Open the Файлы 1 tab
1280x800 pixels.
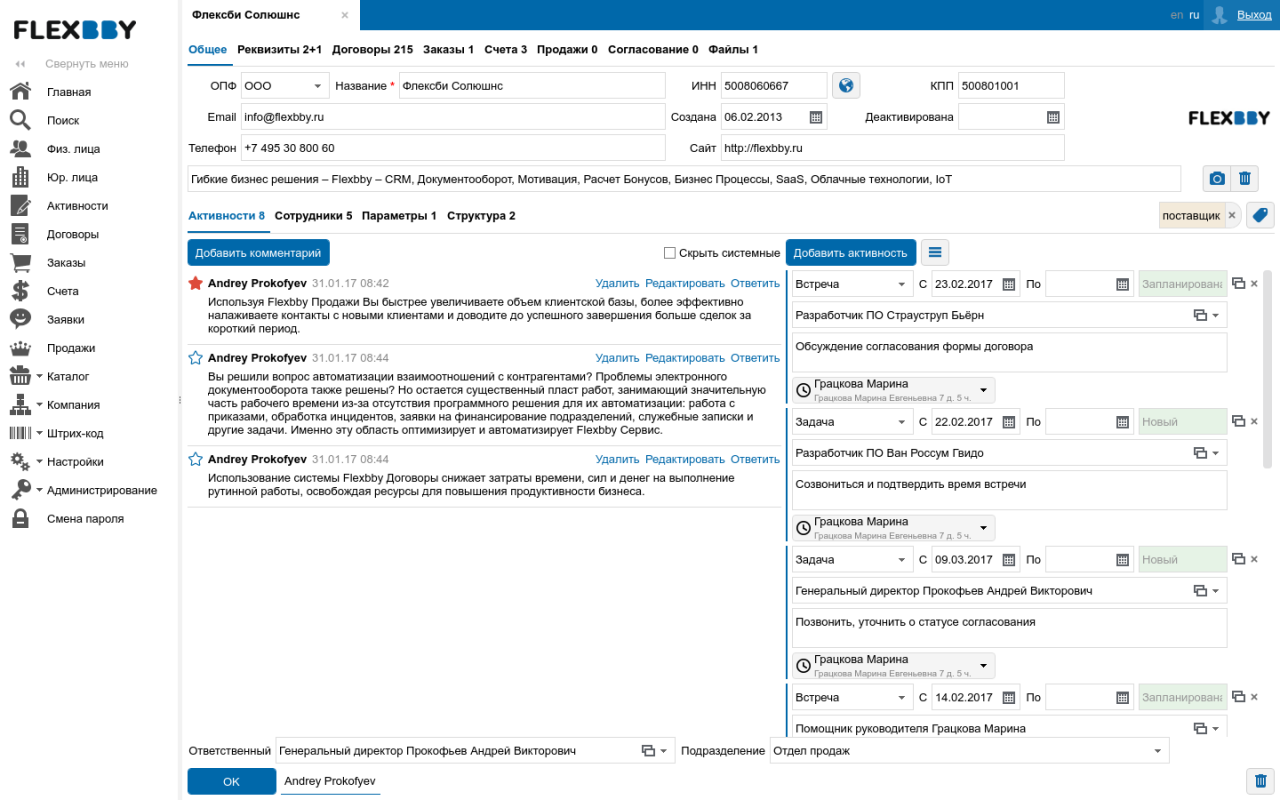coord(733,49)
